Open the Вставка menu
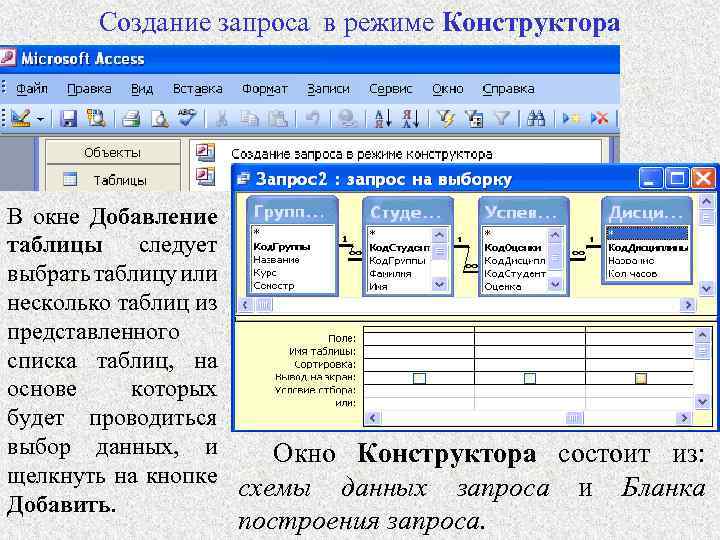Screen dimensions: 720x540 (197, 88)
